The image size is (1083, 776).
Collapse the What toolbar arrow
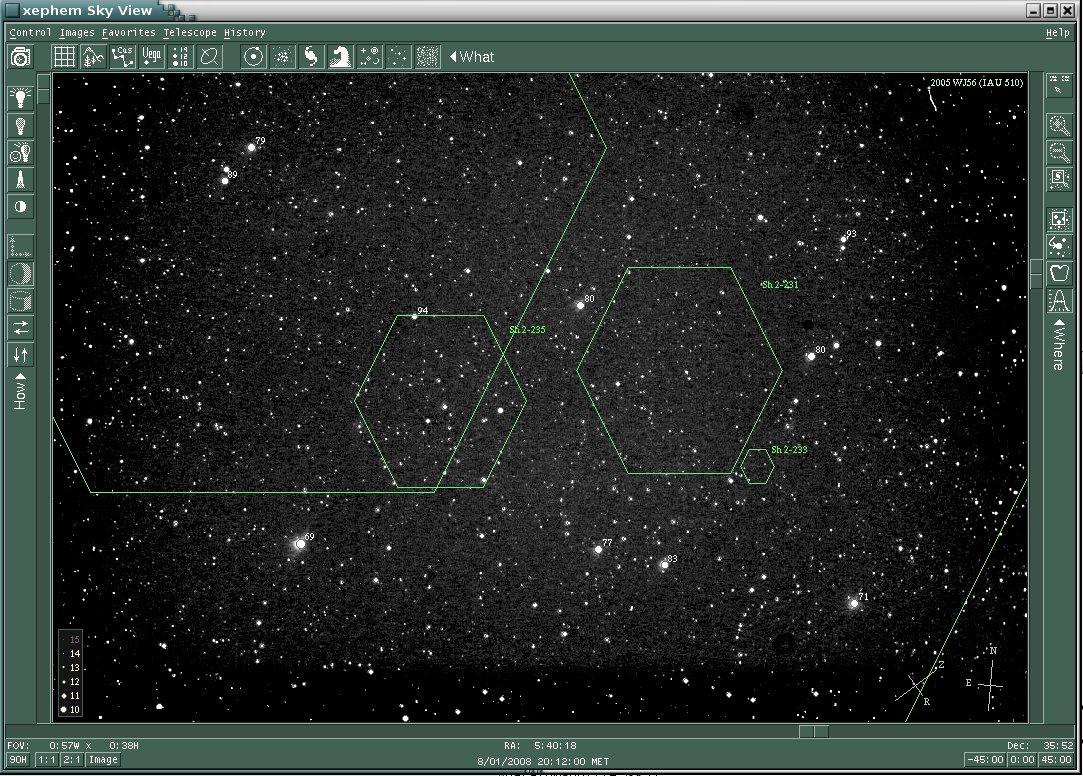pyautogui.click(x=453, y=57)
